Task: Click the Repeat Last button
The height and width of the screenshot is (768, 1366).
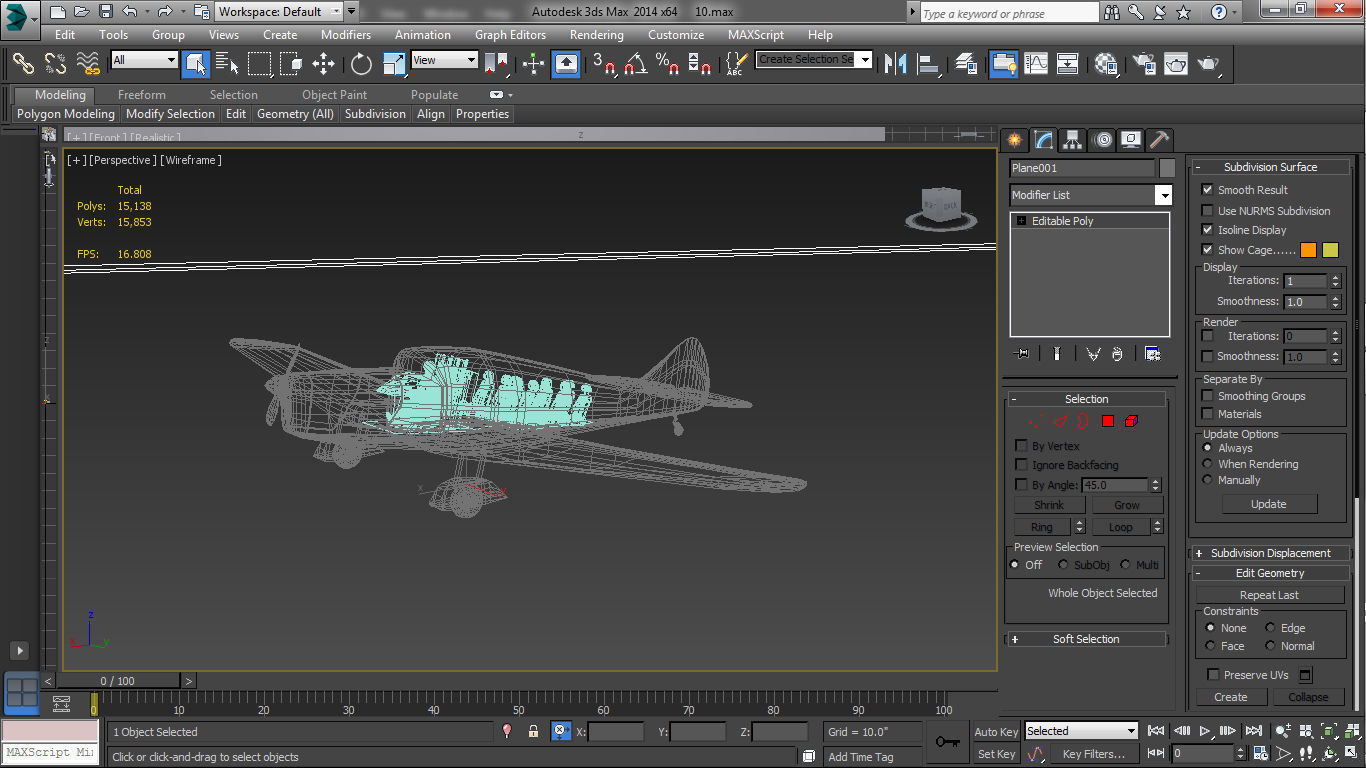Action: click(x=1269, y=595)
